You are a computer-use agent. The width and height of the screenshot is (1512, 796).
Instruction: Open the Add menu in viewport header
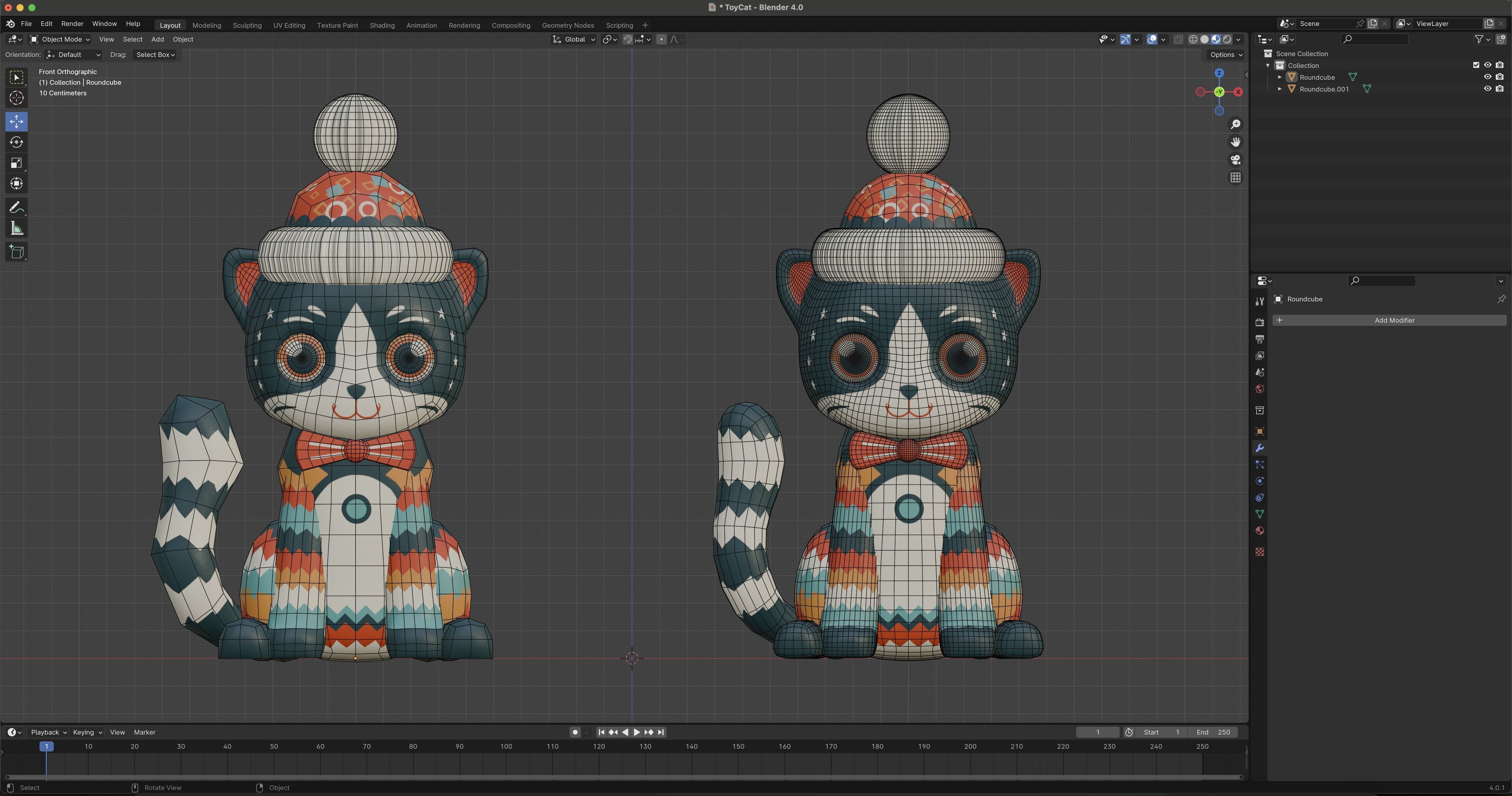coord(157,39)
